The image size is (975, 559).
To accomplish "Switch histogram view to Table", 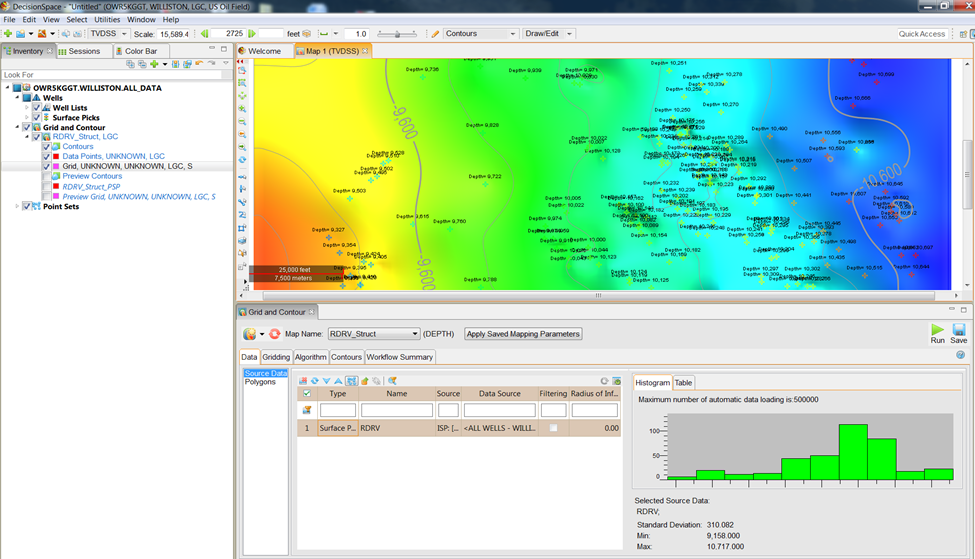I will coord(683,383).
